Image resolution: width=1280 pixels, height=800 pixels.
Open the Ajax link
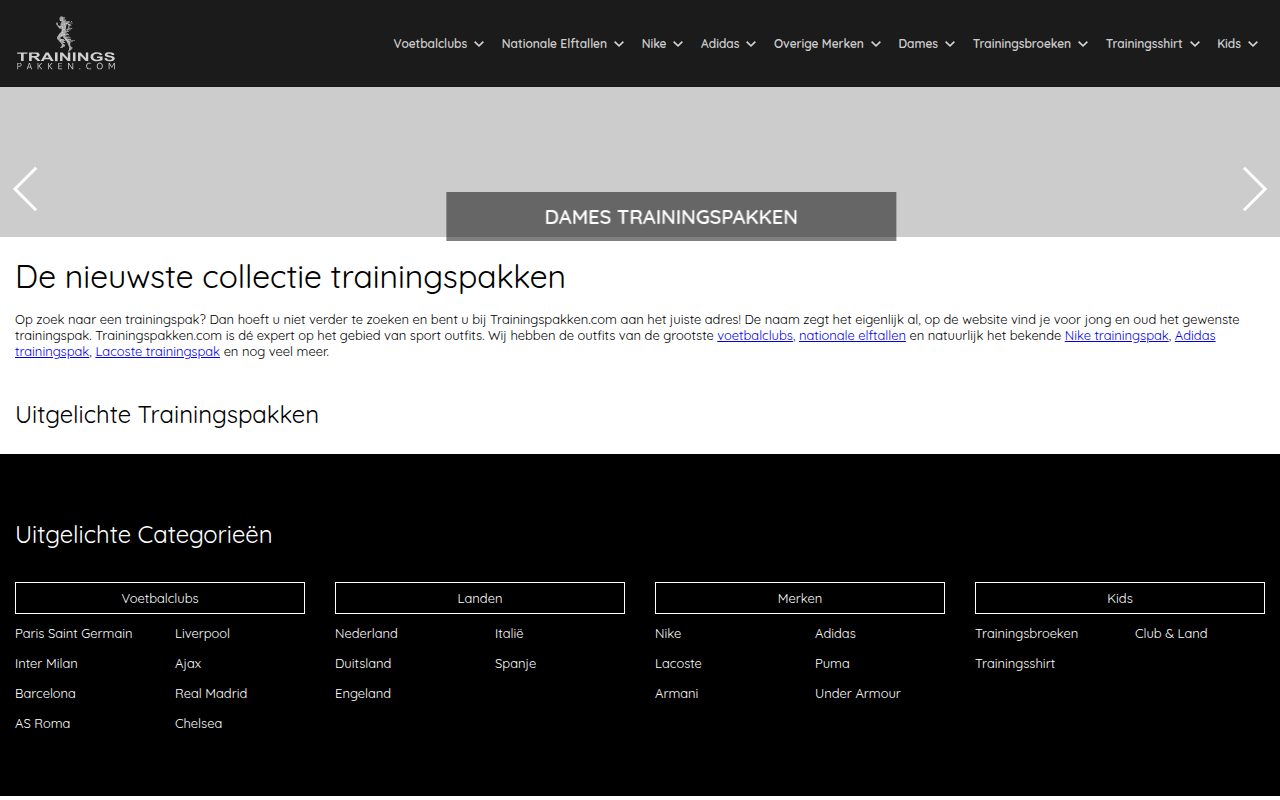click(188, 664)
